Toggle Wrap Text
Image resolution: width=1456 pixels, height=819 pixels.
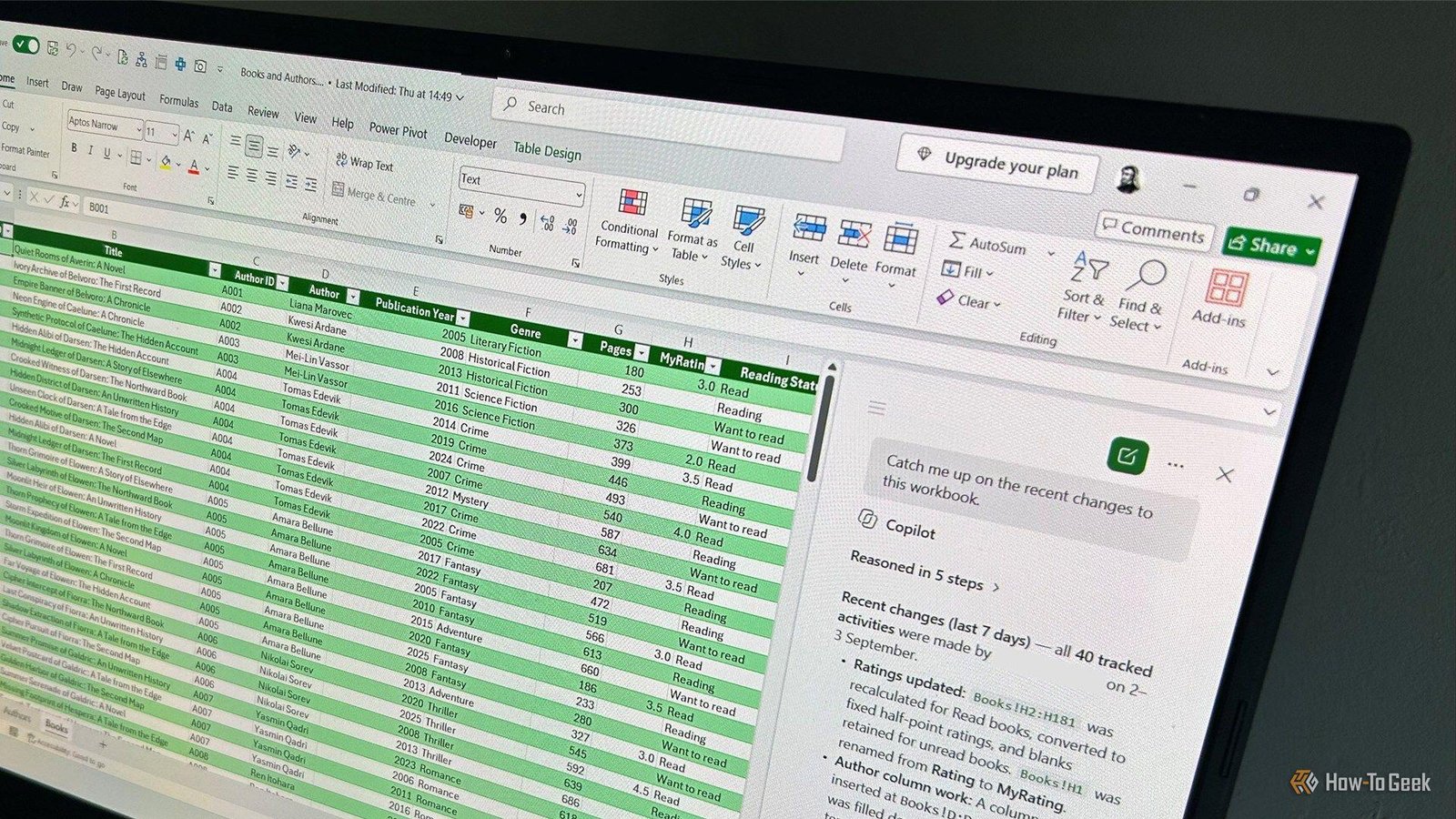[x=364, y=163]
